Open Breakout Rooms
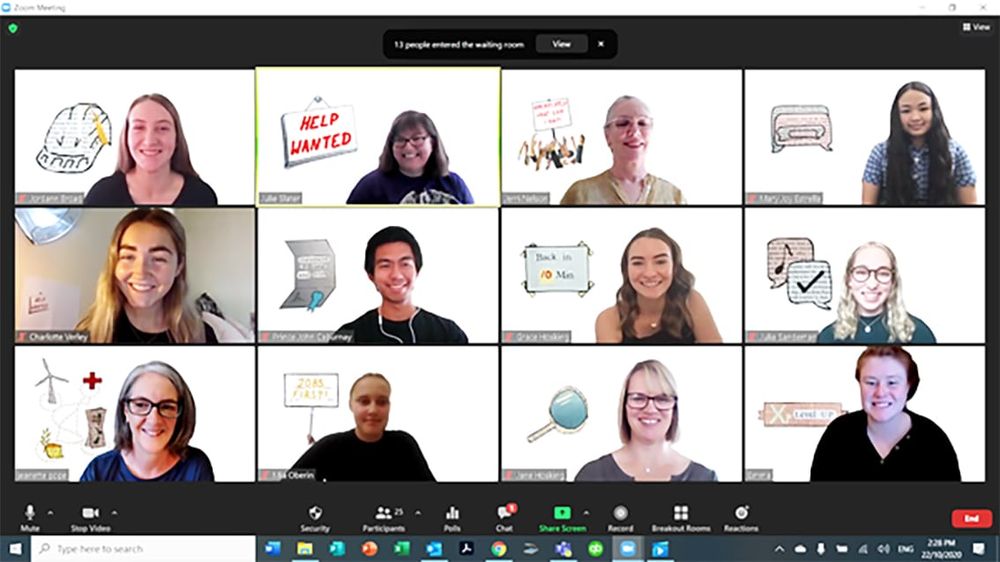Image resolution: width=1000 pixels, height=562 pixels. (680, 518)
